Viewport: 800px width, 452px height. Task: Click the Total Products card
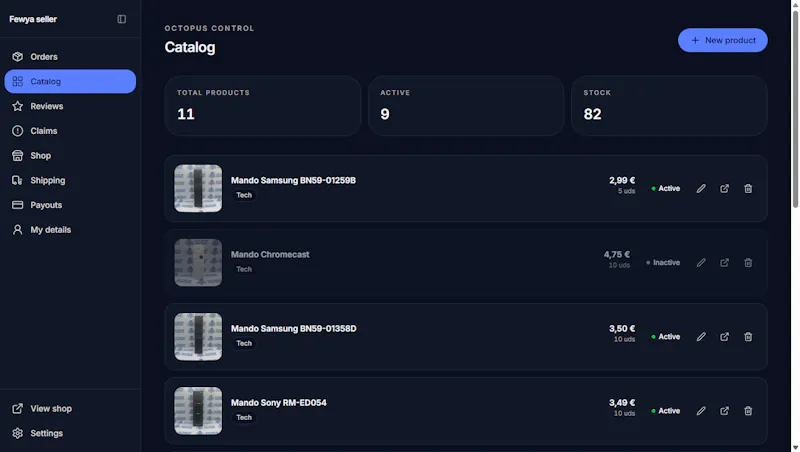(x=263, y=106)
